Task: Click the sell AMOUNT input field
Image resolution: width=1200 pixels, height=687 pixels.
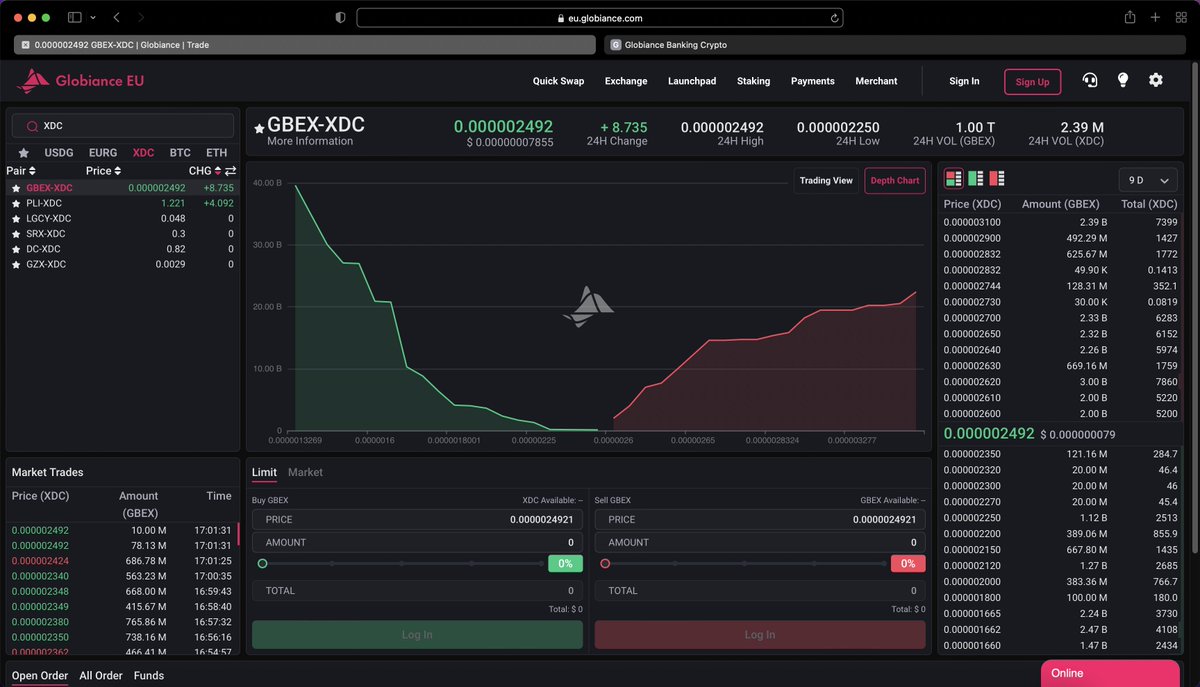Action: 760,542
